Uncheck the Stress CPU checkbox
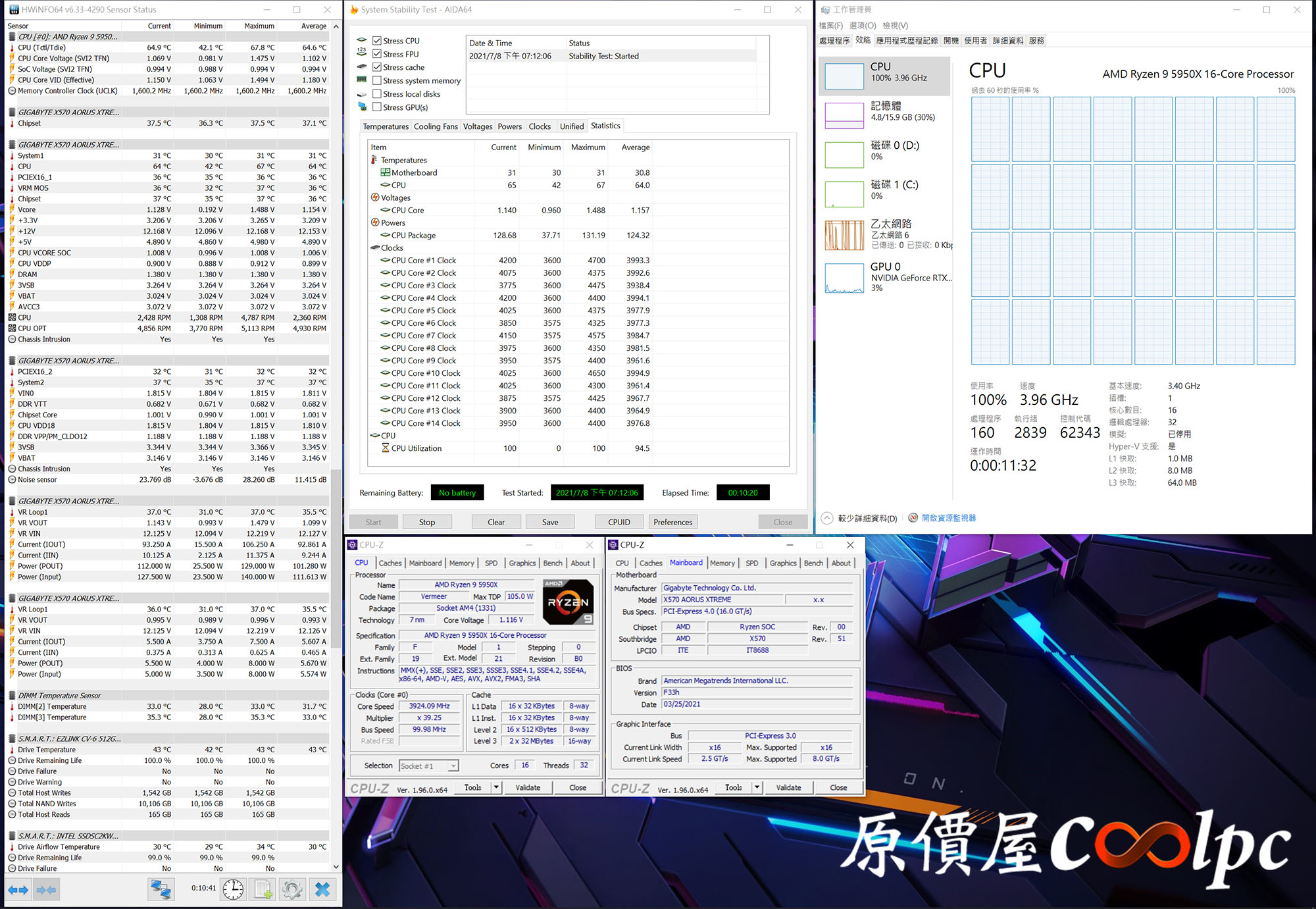 click(x=377, y=41)
